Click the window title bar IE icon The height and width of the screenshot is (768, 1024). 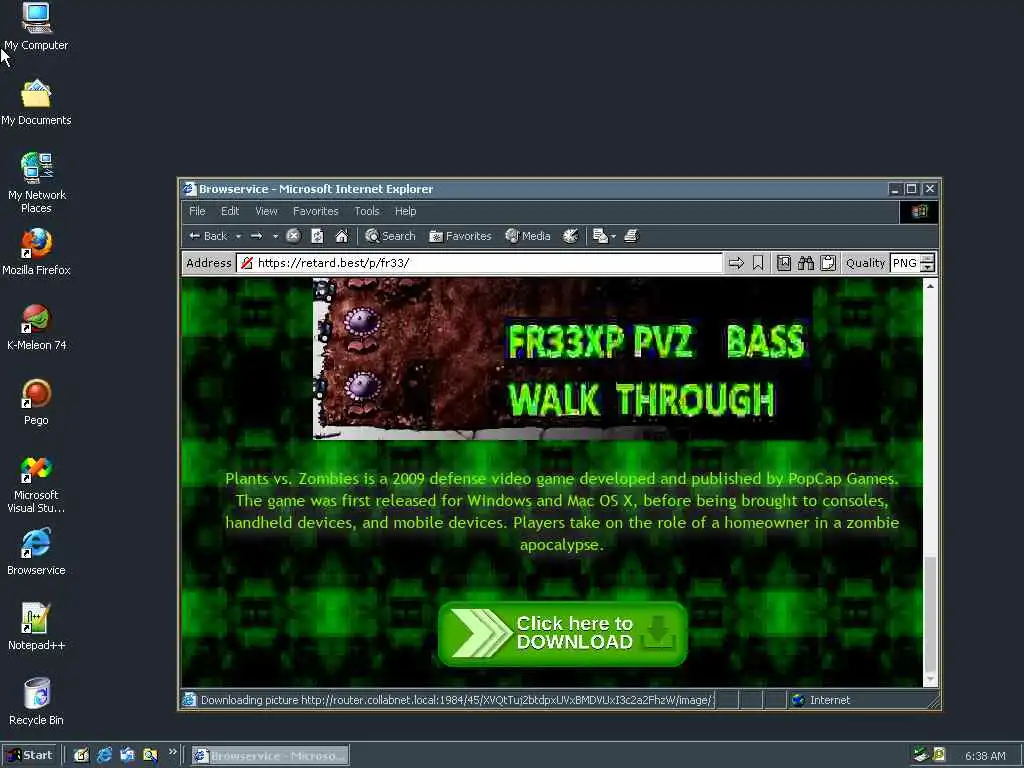(x=189, y=189)
